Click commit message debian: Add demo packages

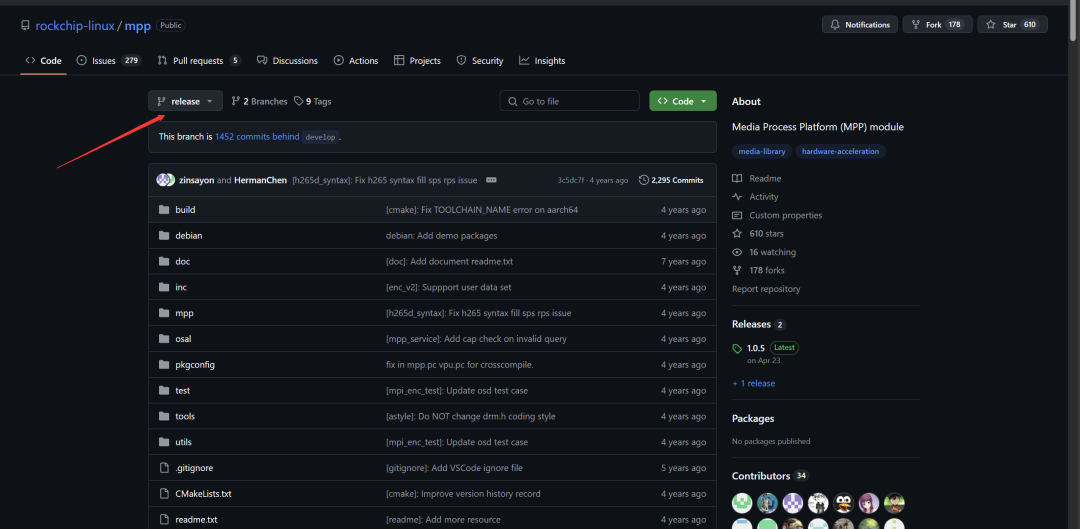[x=442, y=236]
